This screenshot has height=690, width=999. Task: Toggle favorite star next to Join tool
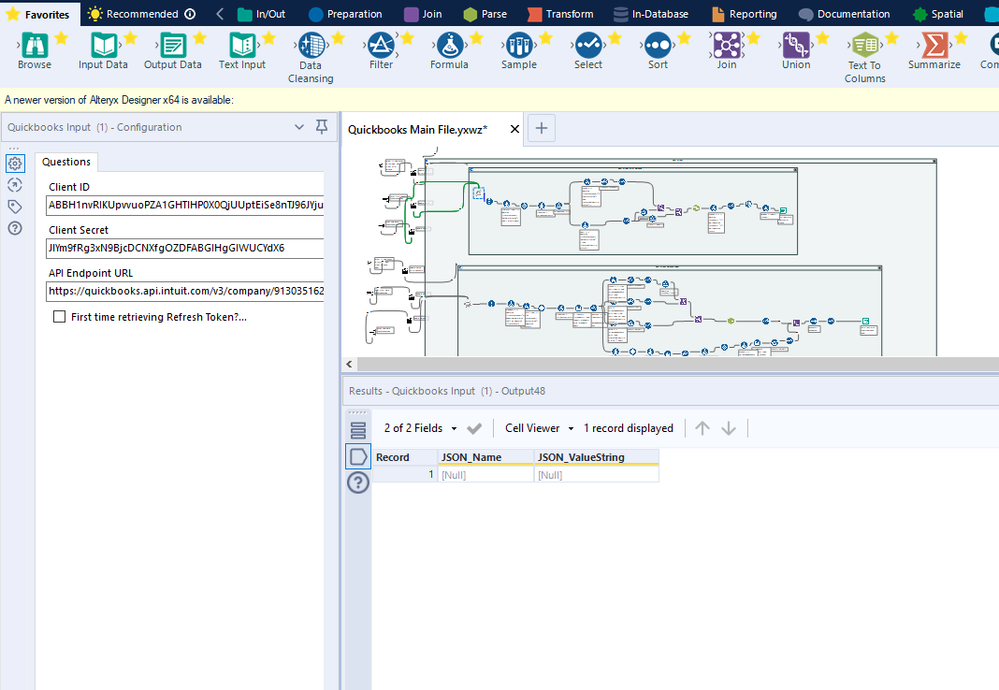click(753, 39)
